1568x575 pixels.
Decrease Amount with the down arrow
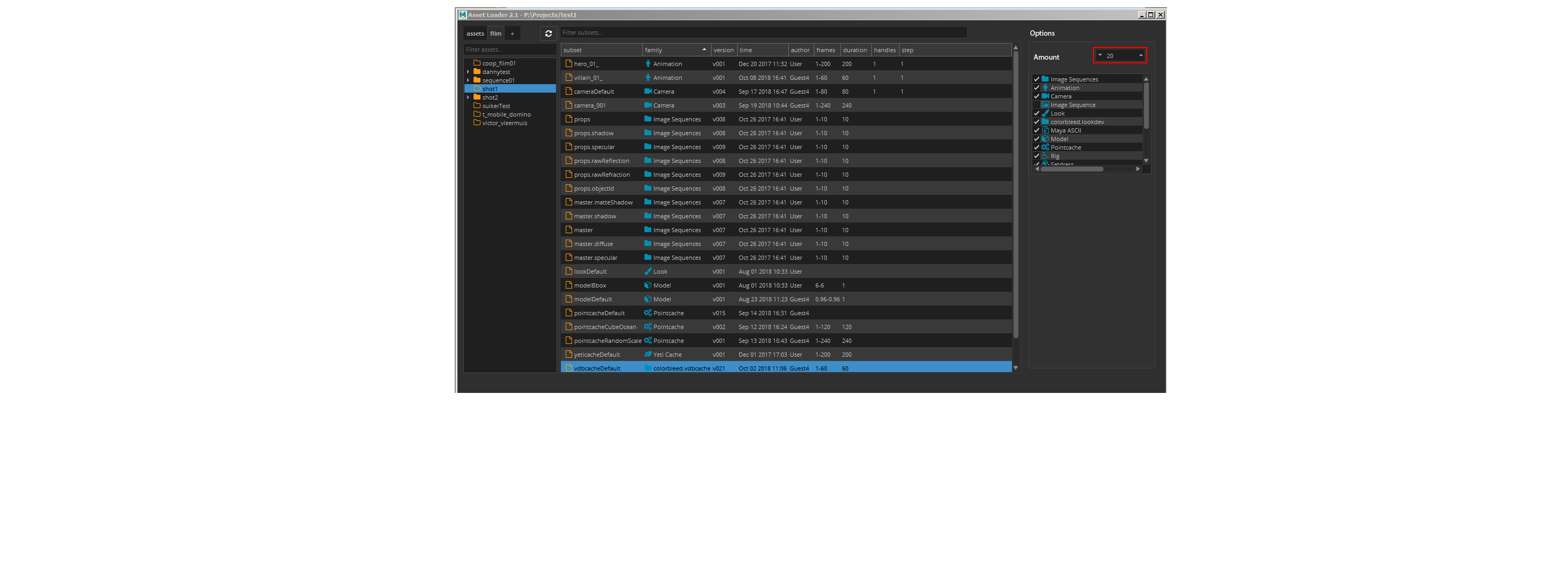[x=1100, y=55]
